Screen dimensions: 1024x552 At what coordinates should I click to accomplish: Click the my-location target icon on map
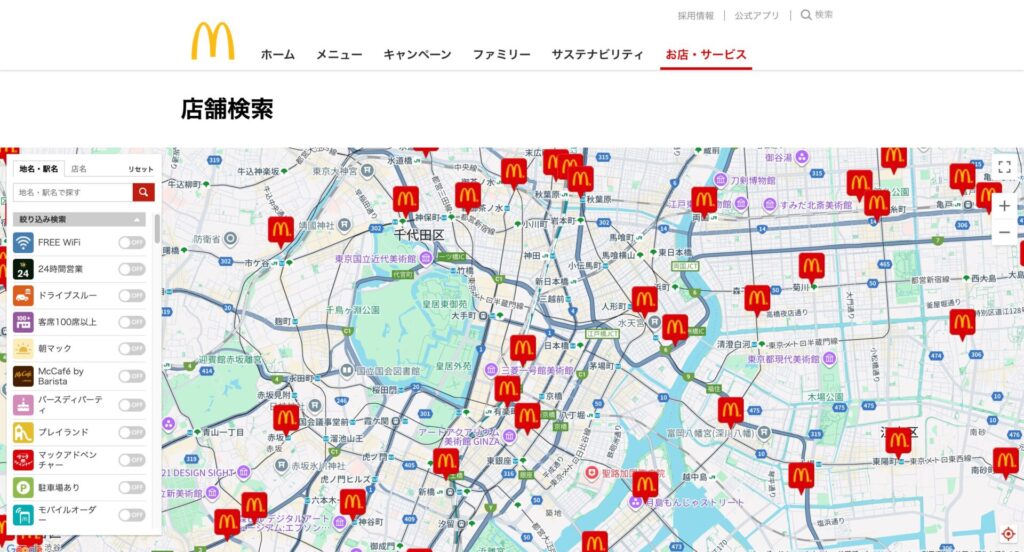1007,532
